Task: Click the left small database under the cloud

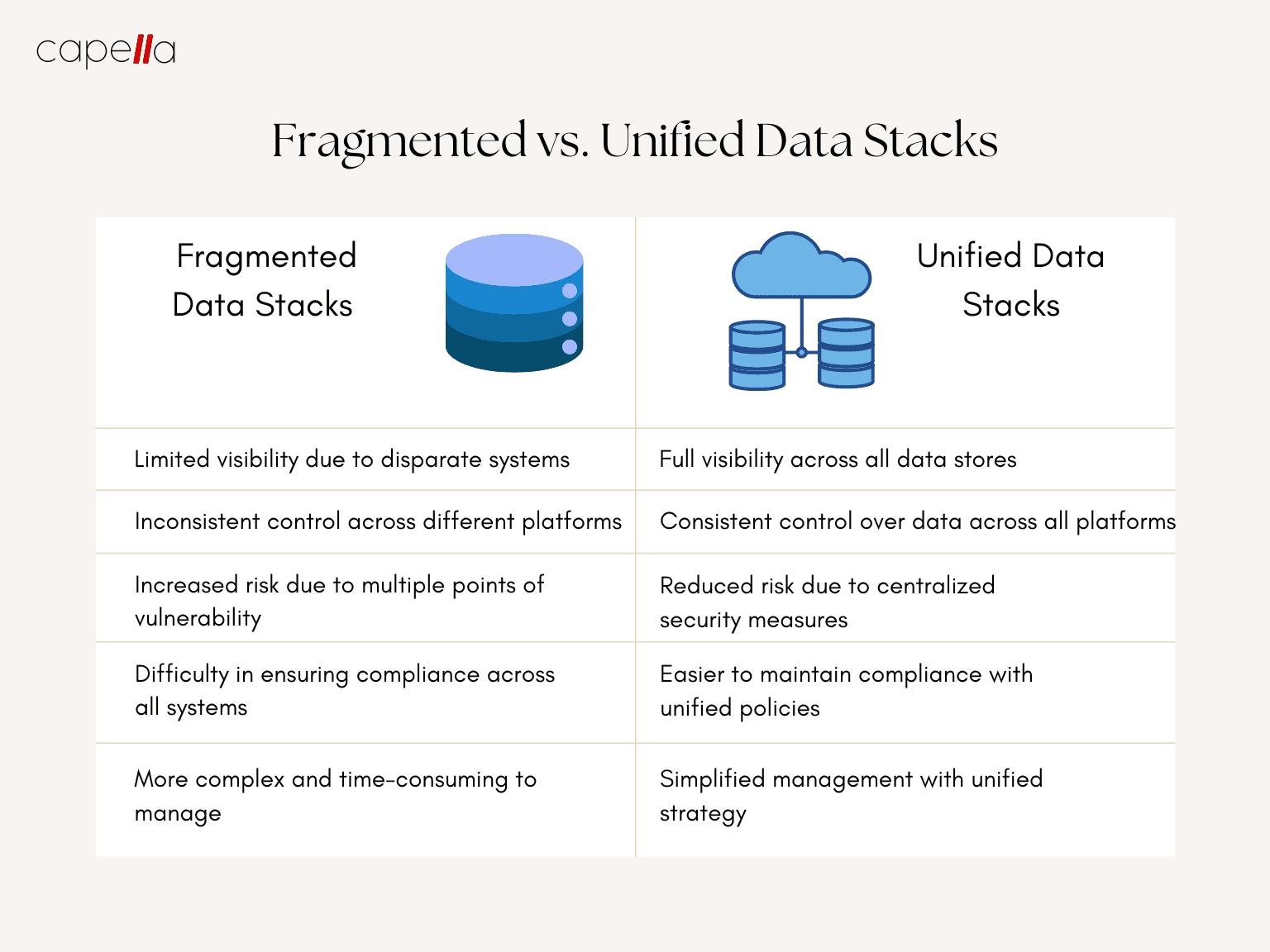Action: (757, 355)
